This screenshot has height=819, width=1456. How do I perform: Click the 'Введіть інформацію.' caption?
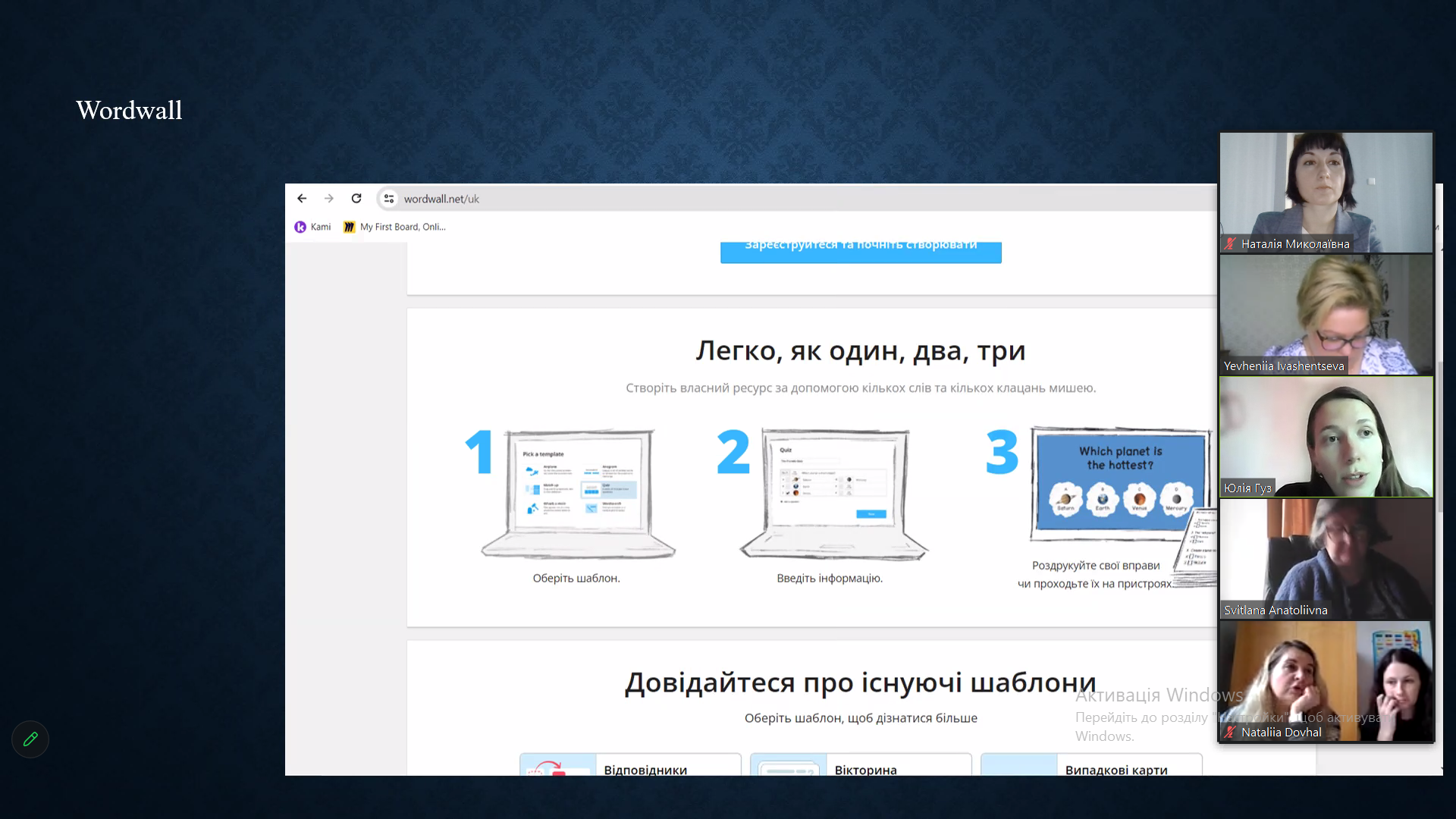[830, 579]
